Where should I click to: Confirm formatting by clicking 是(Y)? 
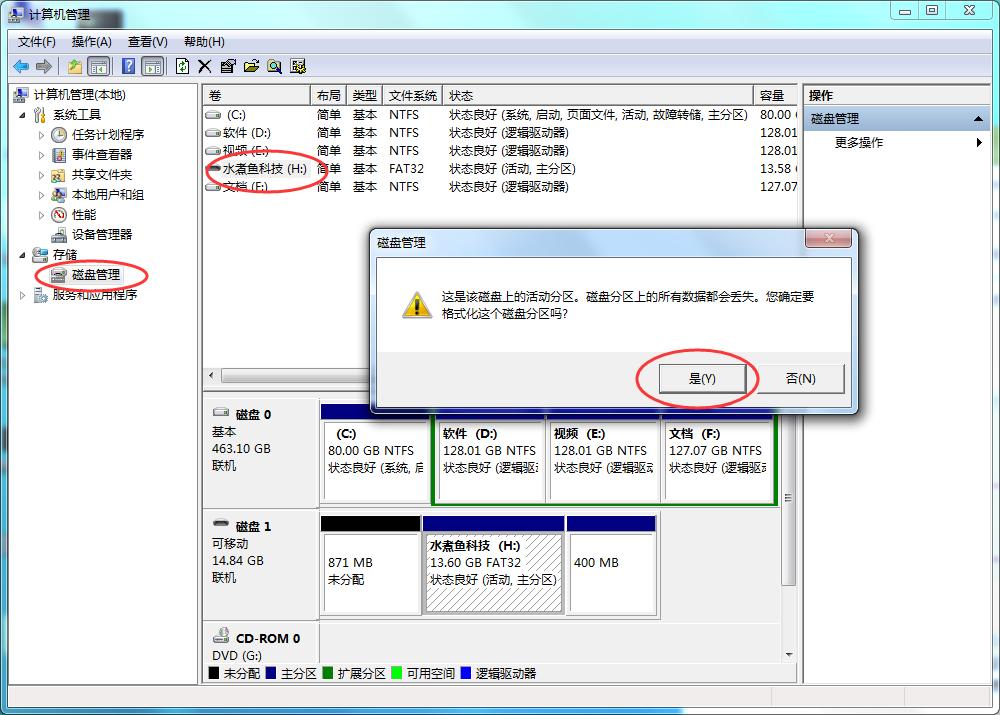(700, 378)
